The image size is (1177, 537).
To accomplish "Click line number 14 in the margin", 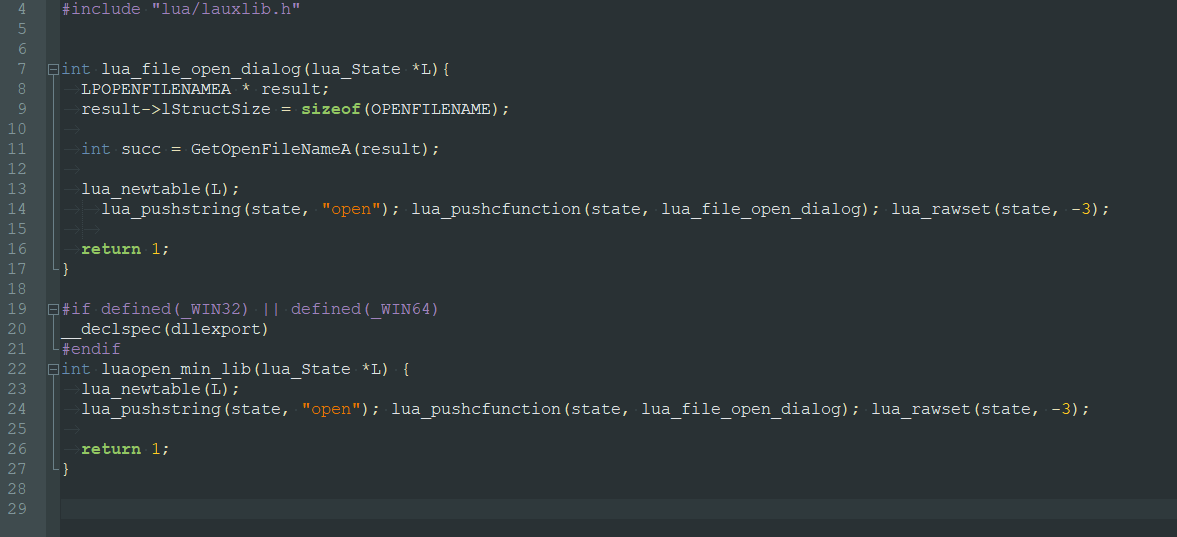I will (x=17, y=209).
